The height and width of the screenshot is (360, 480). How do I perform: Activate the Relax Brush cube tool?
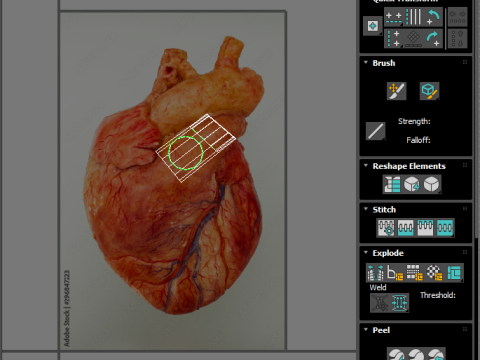[429, 91]
